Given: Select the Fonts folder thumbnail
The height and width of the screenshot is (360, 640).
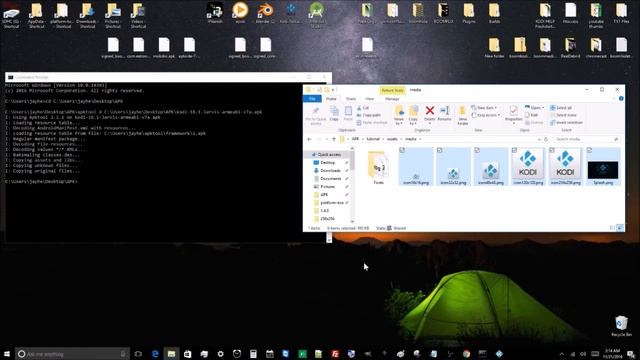Looking at the screenshot, I should [x=378, y=165].
